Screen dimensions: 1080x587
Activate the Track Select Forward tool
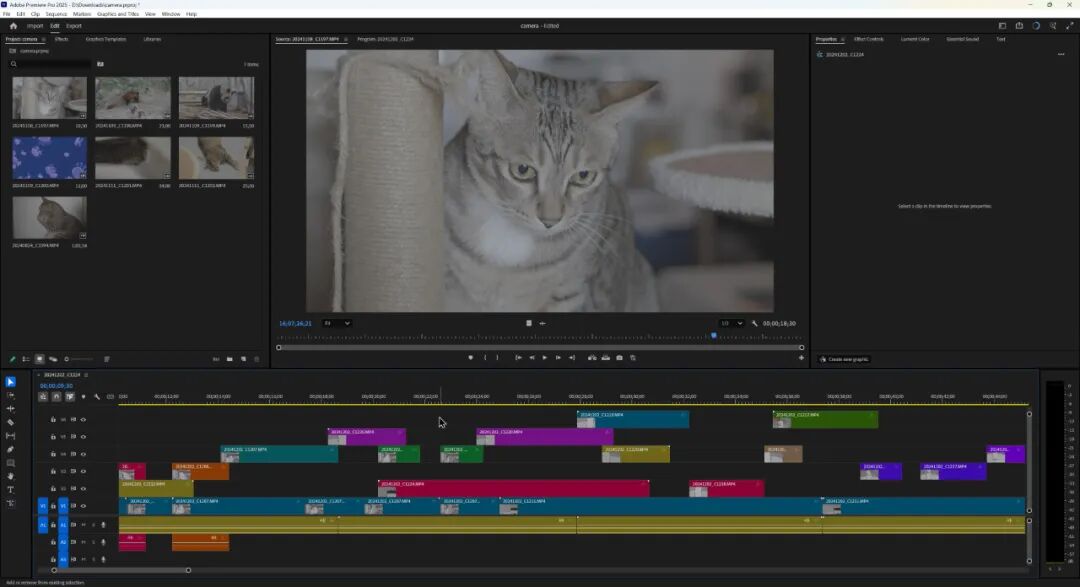[10, 395]
